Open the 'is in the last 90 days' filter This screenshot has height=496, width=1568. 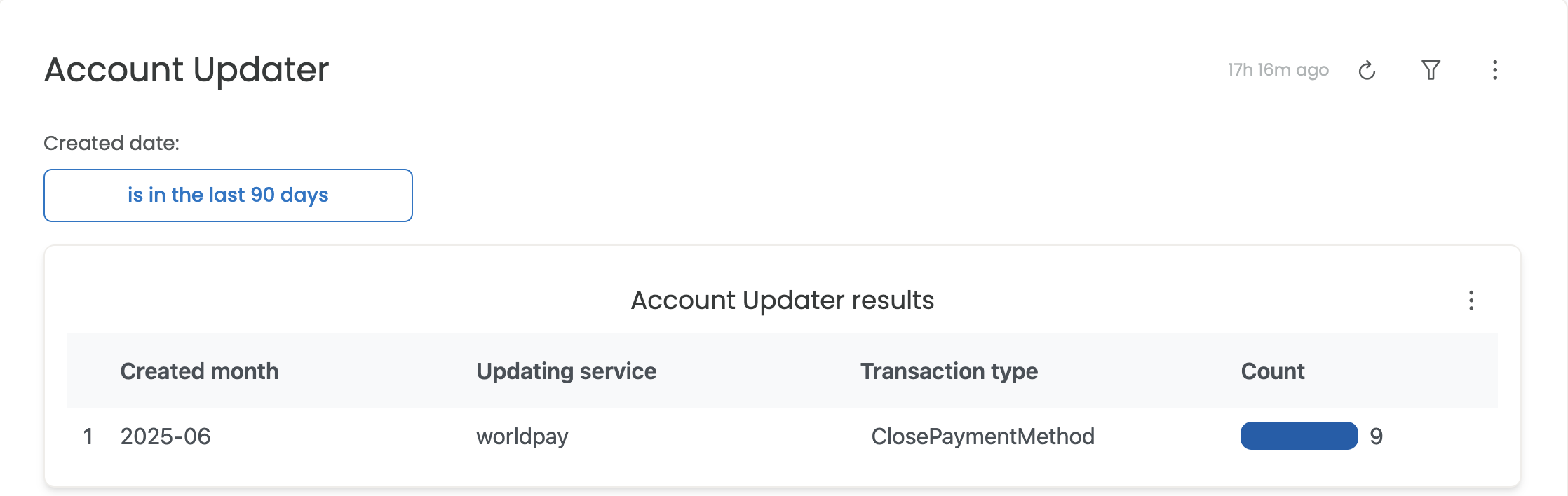click(x=228, y=195)
